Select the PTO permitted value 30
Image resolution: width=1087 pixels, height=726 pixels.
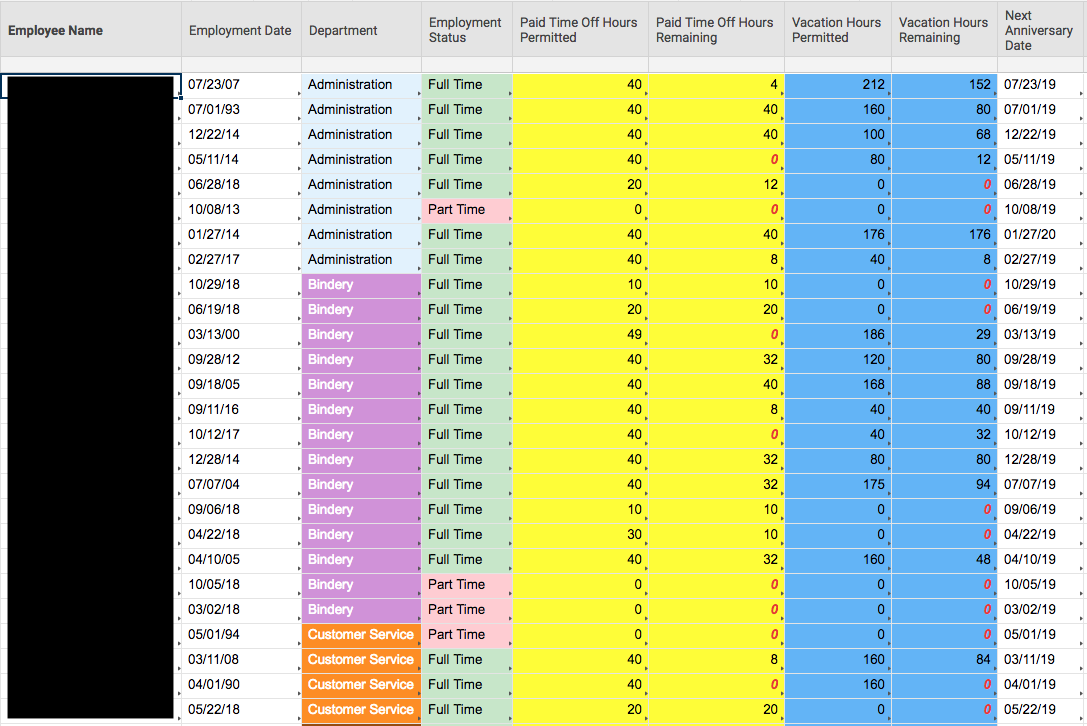pyautogui.click(x=580, y=534)
